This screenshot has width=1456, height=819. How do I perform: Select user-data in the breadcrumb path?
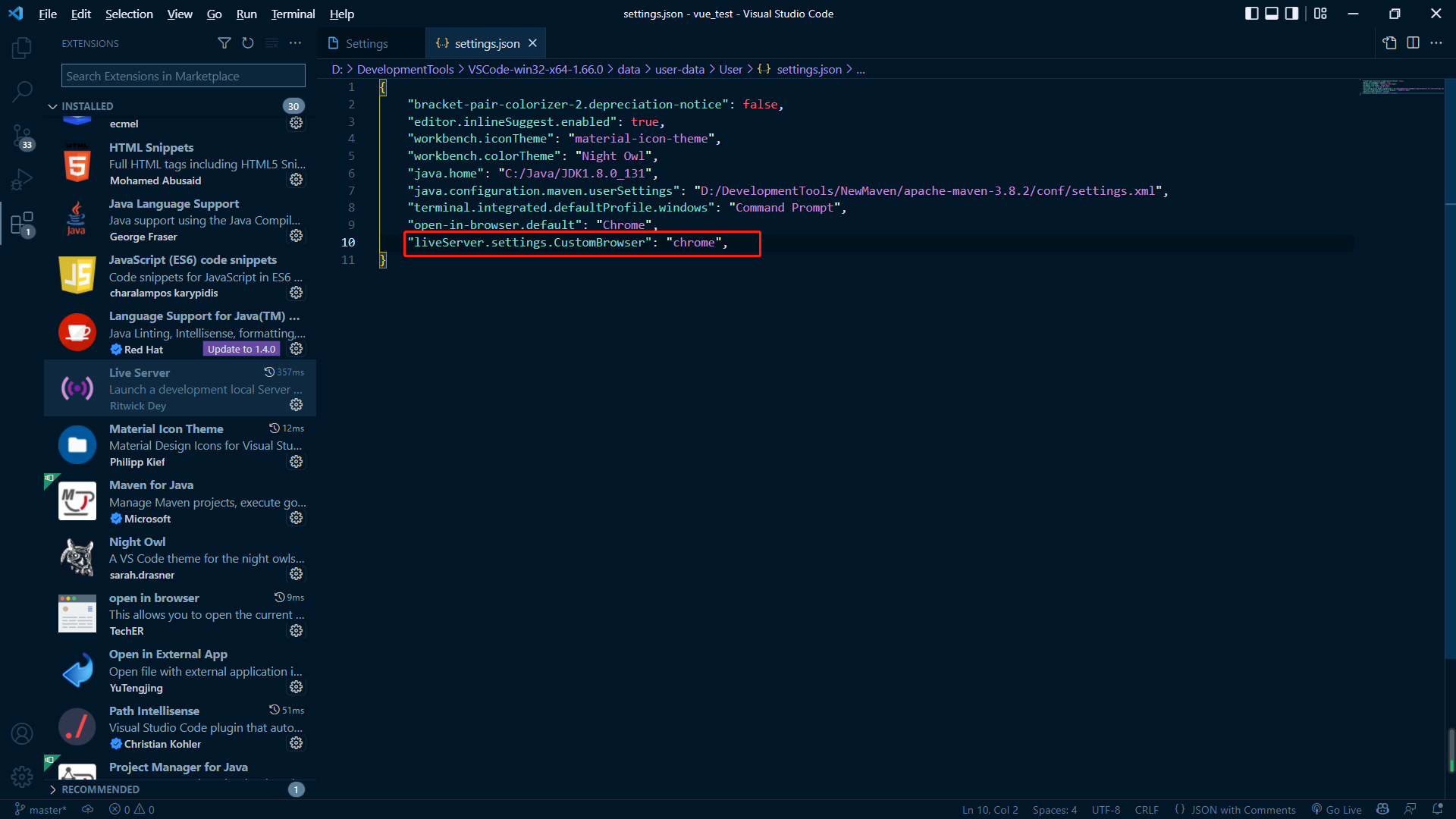click(679, 69)
